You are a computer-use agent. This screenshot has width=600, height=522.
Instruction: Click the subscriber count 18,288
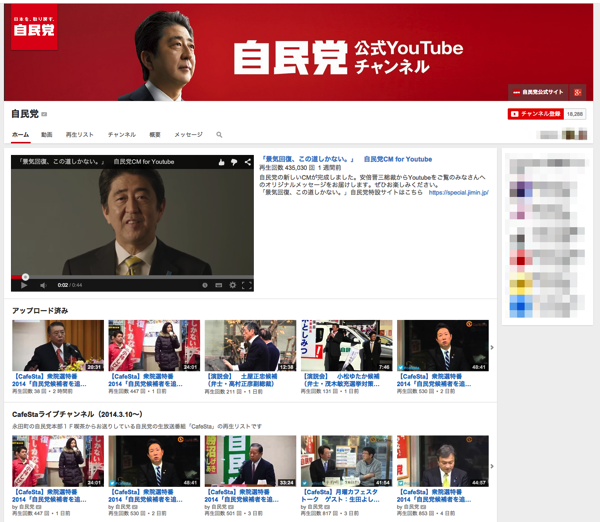click(x=575, y=114)
